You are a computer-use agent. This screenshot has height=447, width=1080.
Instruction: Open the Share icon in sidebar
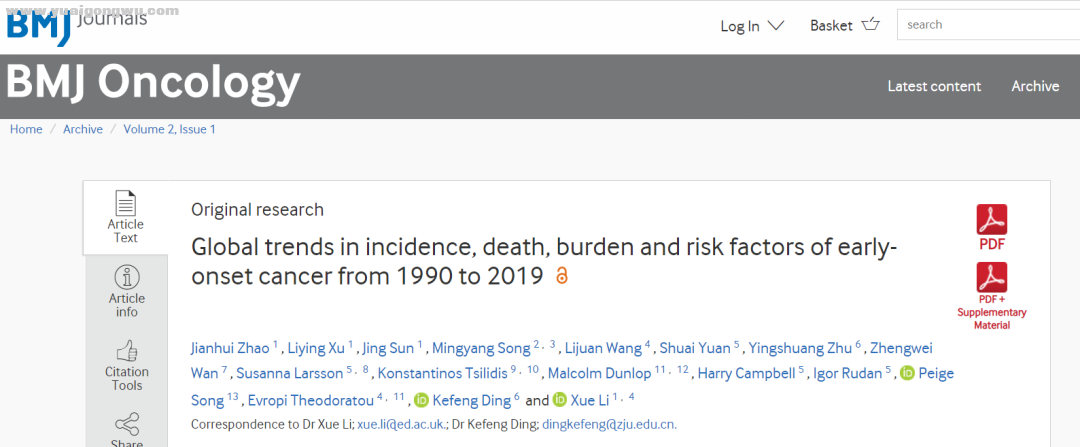coord(127,424)
